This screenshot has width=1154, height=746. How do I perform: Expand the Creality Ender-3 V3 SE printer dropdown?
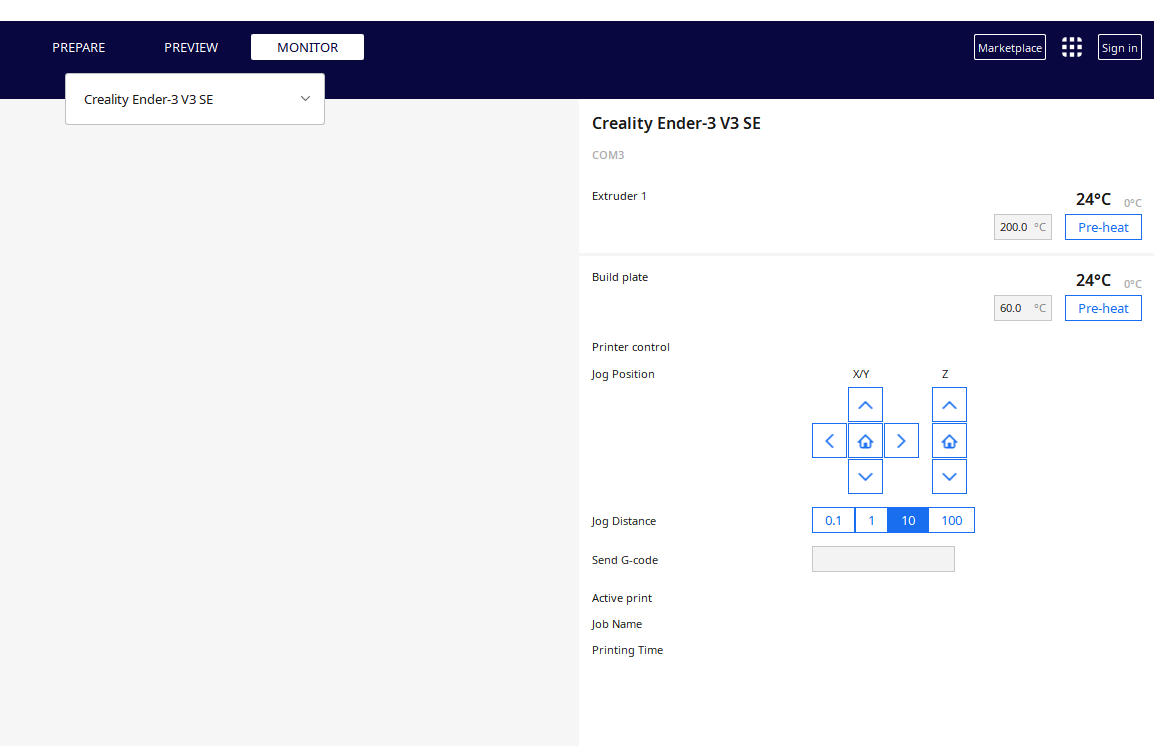point(195,99)
